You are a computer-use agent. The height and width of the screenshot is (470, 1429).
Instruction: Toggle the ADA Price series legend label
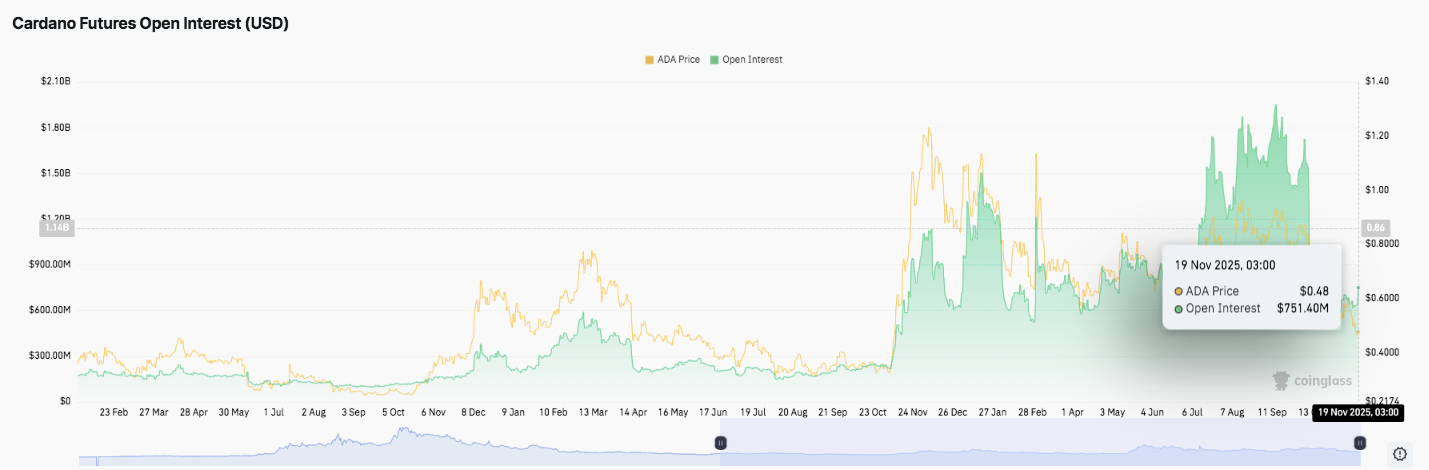tap(680, 60)
